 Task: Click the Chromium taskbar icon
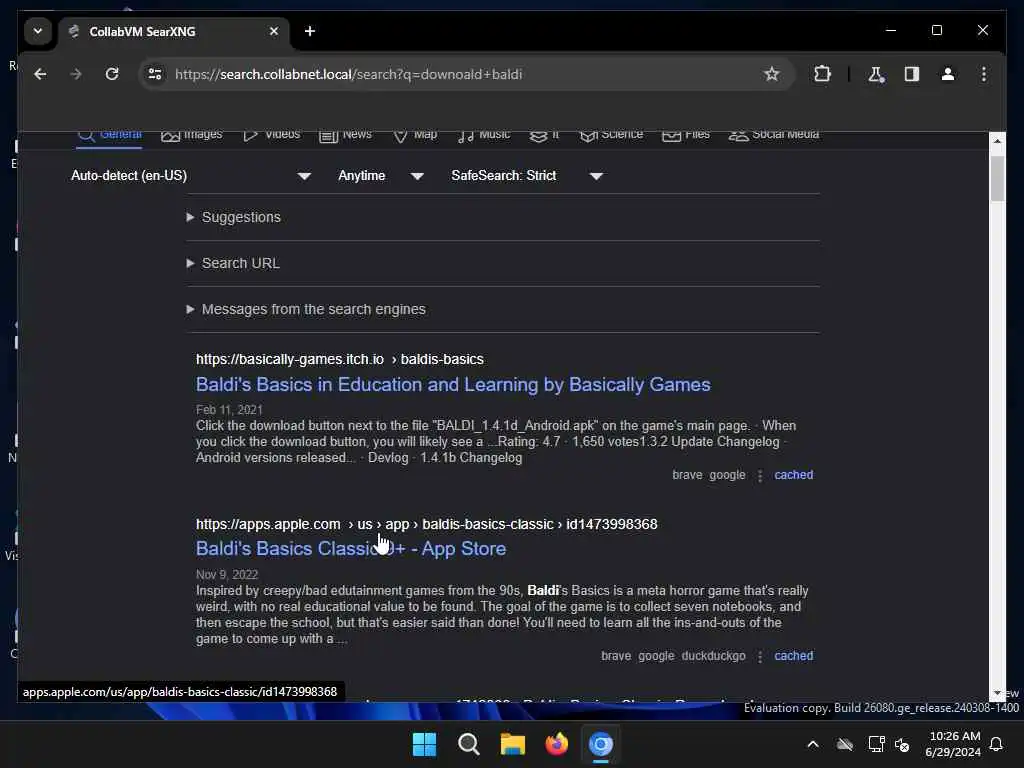pyautogui.click(x=601, y=744)
